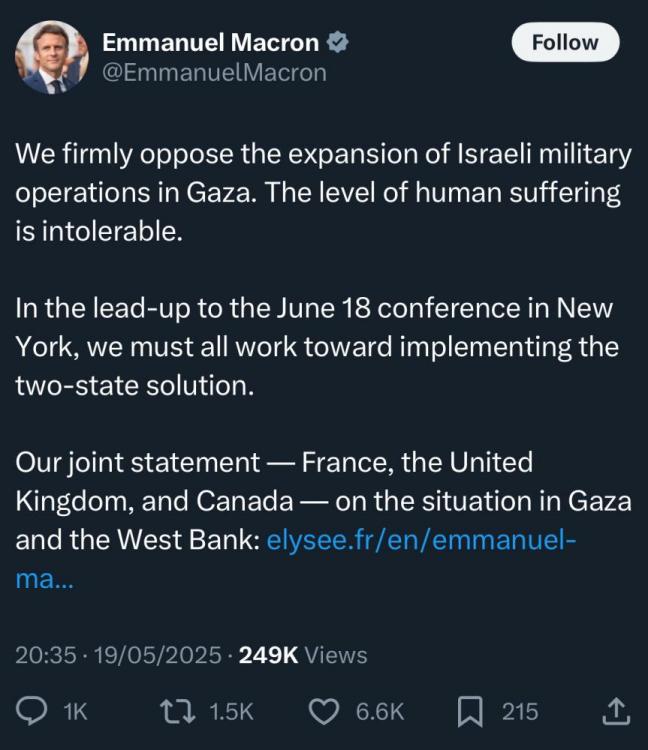The image size is (648, 750).
Task: Open the share upload arrow icon
Action: pos(617,711)
